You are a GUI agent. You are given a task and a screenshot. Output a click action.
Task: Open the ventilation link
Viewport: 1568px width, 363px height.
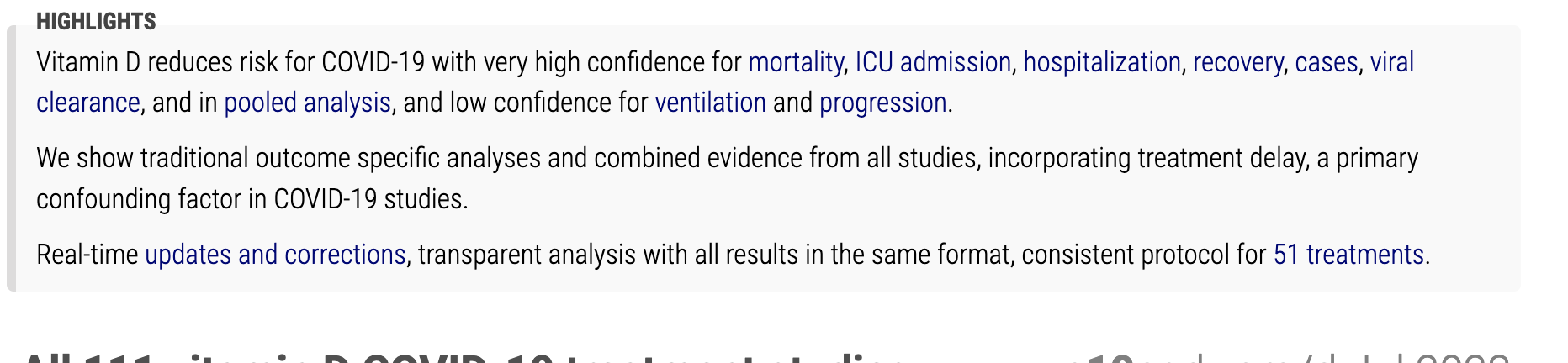710,103
